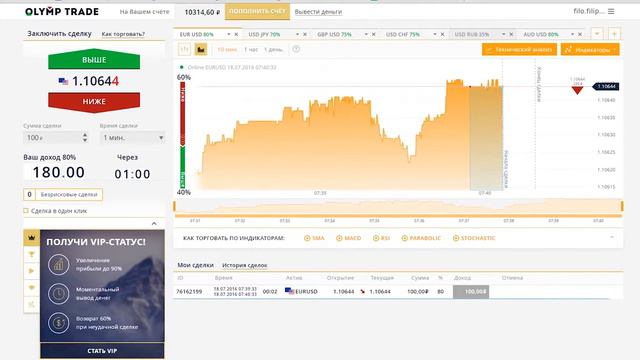This screenshot has width=640, height=360.
Task: Select the last tools icon in the promo sidebar
Action: (31, 304)
